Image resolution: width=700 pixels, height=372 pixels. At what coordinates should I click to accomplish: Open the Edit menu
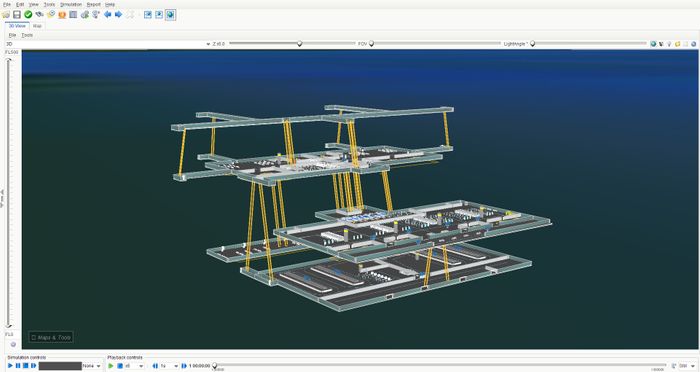[x=20, y=4]
